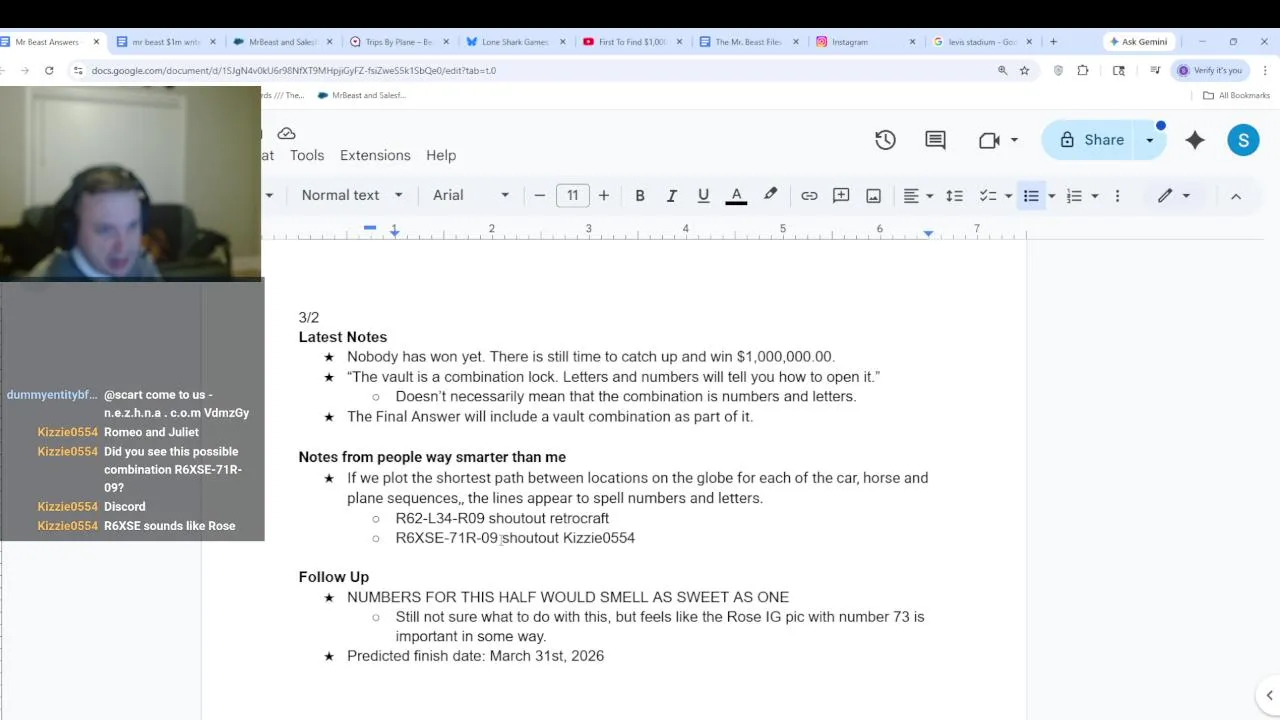
Task: Open the Tools menu
Action: coord(307,155)
